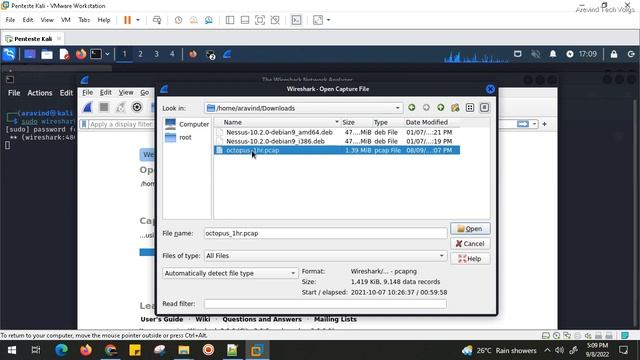Click Wireshark stop capture icon

point(104,107)
